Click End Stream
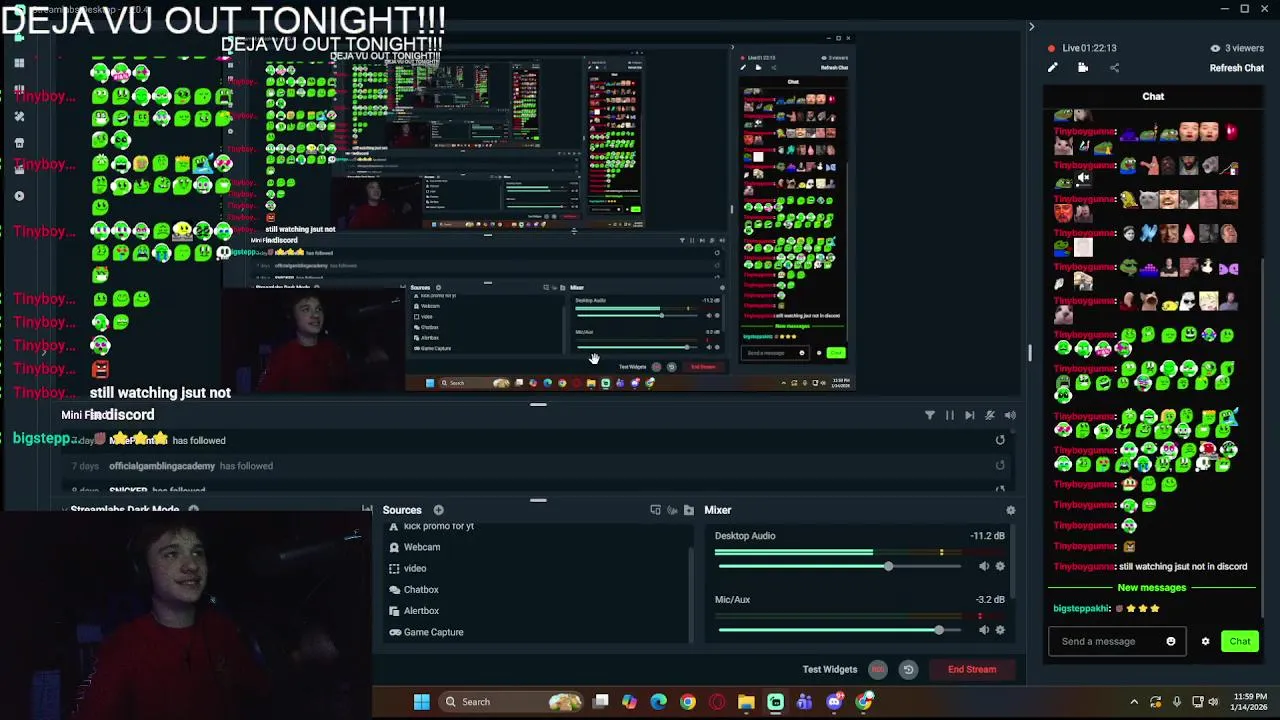Viewport: 1280px width, 720px height. point(972,669)
